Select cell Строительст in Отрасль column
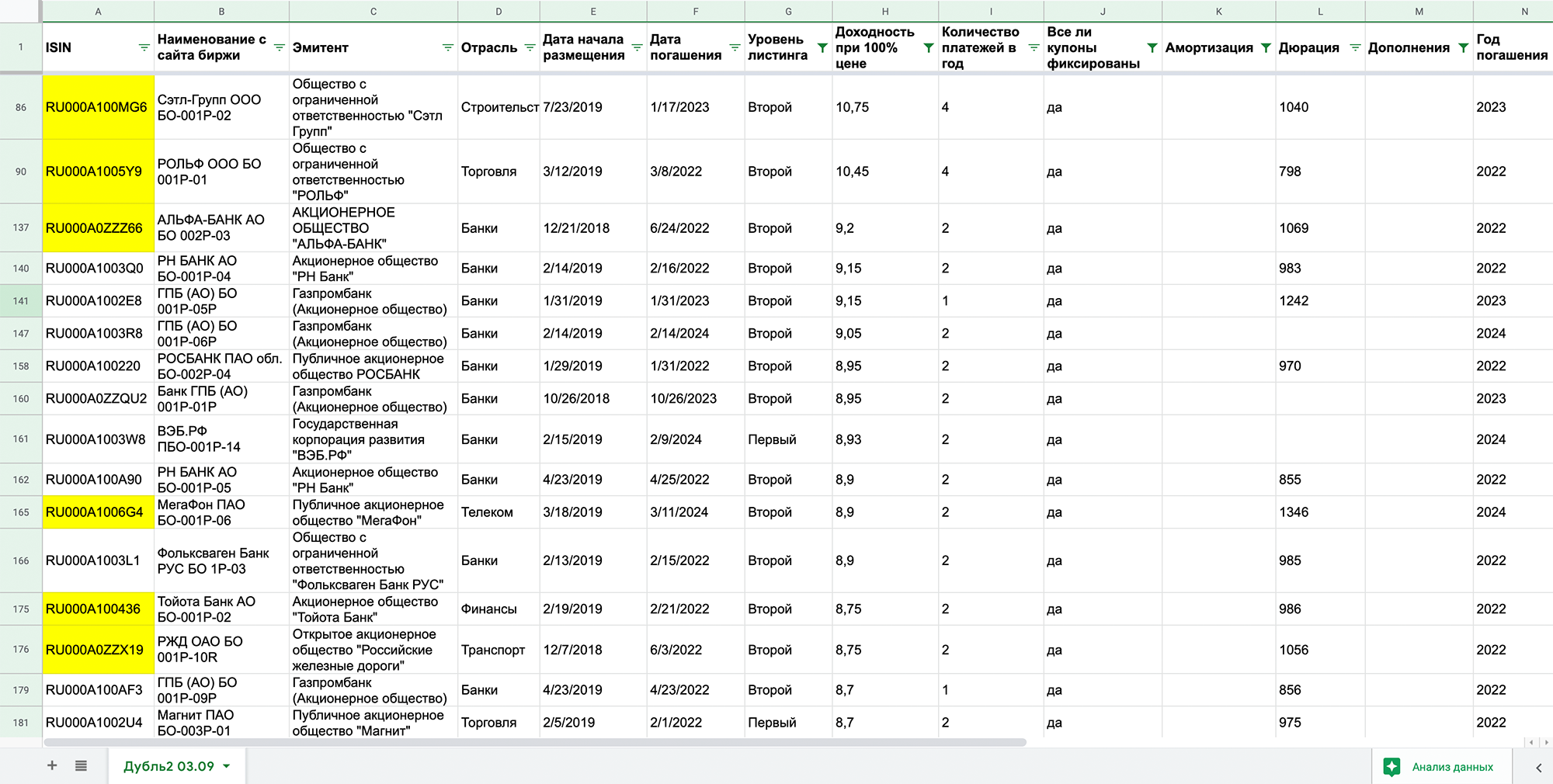1553x784 pixels. 499,107
